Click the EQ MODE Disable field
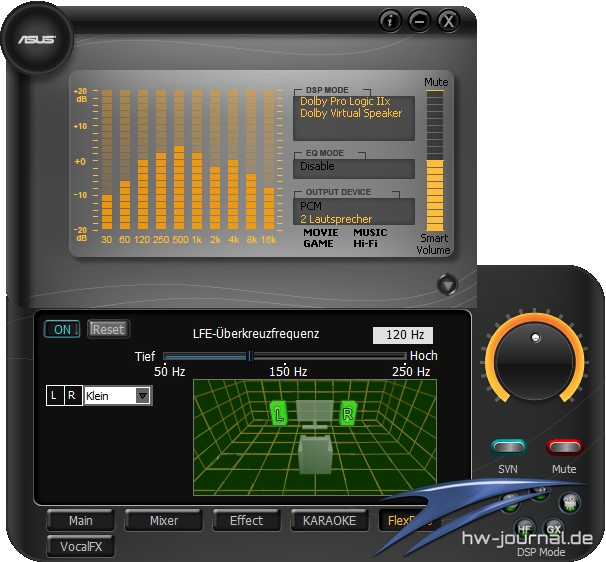Image resolution: width=606 pixels, height=562 pixels. (354, 169)
